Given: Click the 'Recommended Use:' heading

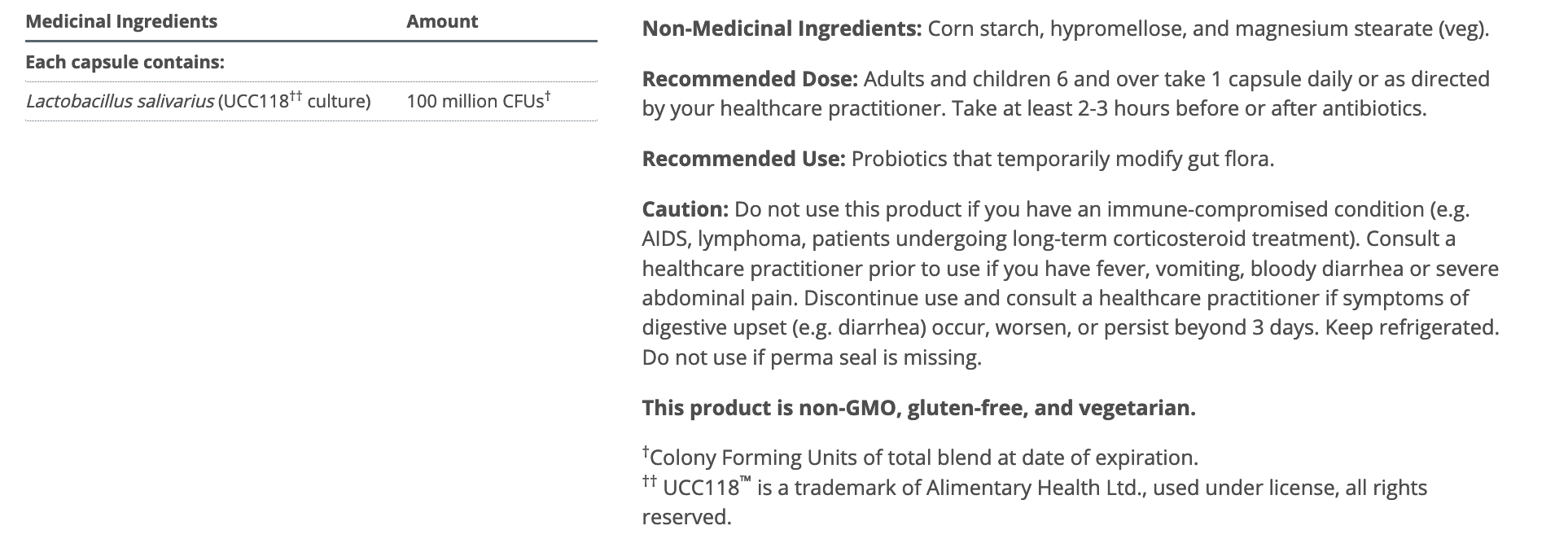Looking at the screenshot, I should pos(743,158).
